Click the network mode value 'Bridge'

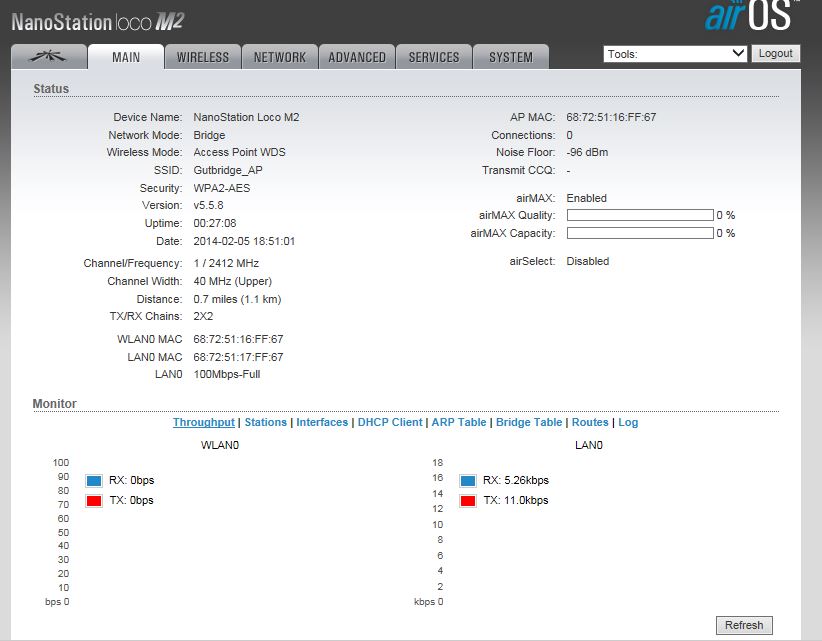tap(209, 135)
